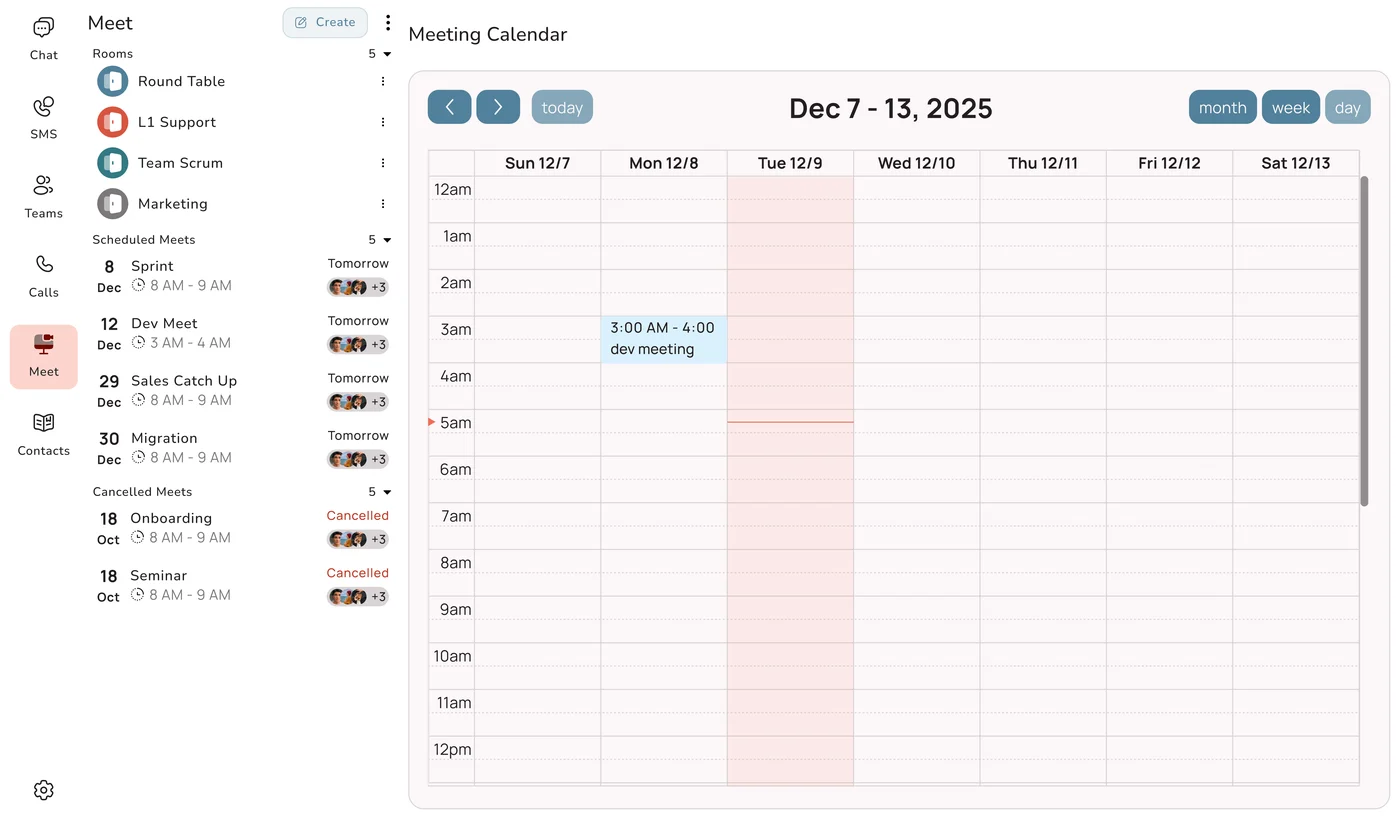
Task: Jump to today in the calendar
Action: pos(562,107)
